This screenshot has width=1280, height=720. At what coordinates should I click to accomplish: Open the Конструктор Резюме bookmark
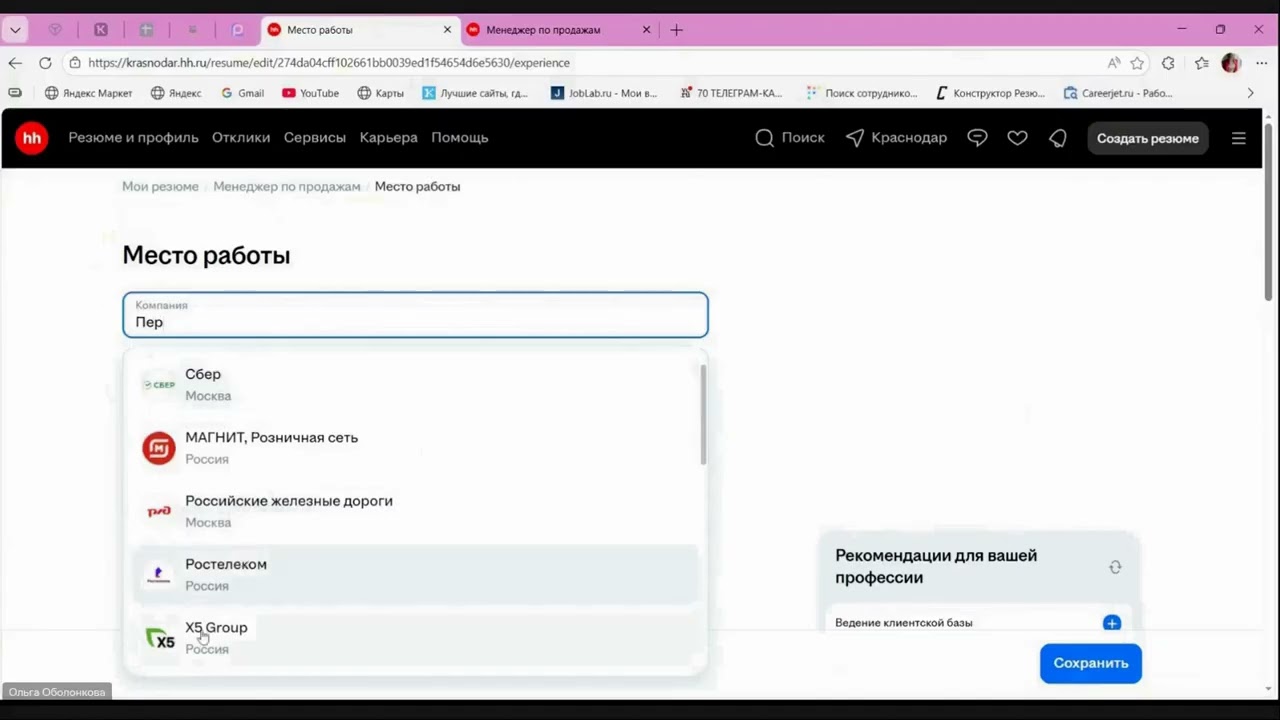[990, 93]
